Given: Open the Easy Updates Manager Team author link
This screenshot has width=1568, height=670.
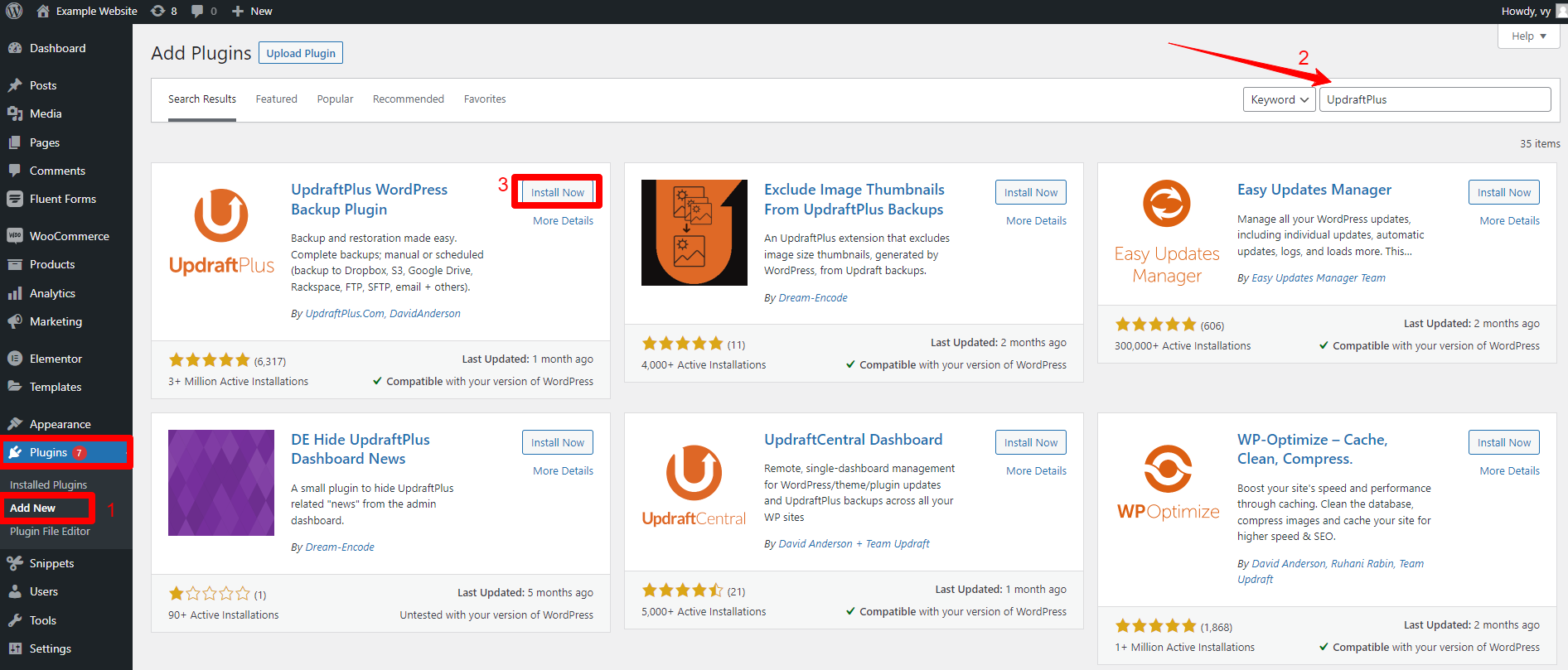Looking at the screenshot, I should coord(1319,277).
